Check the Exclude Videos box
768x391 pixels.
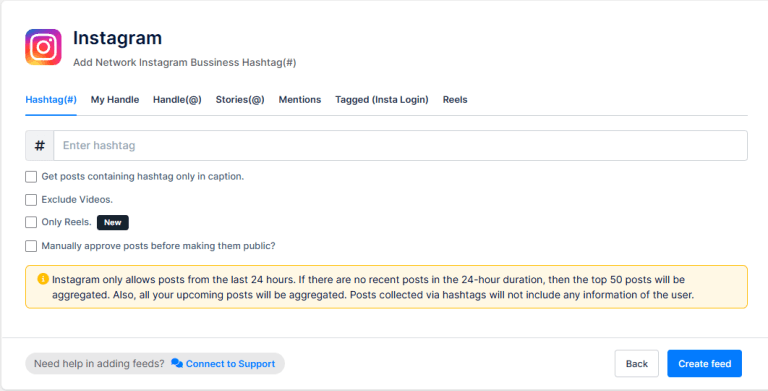[31, 199]
